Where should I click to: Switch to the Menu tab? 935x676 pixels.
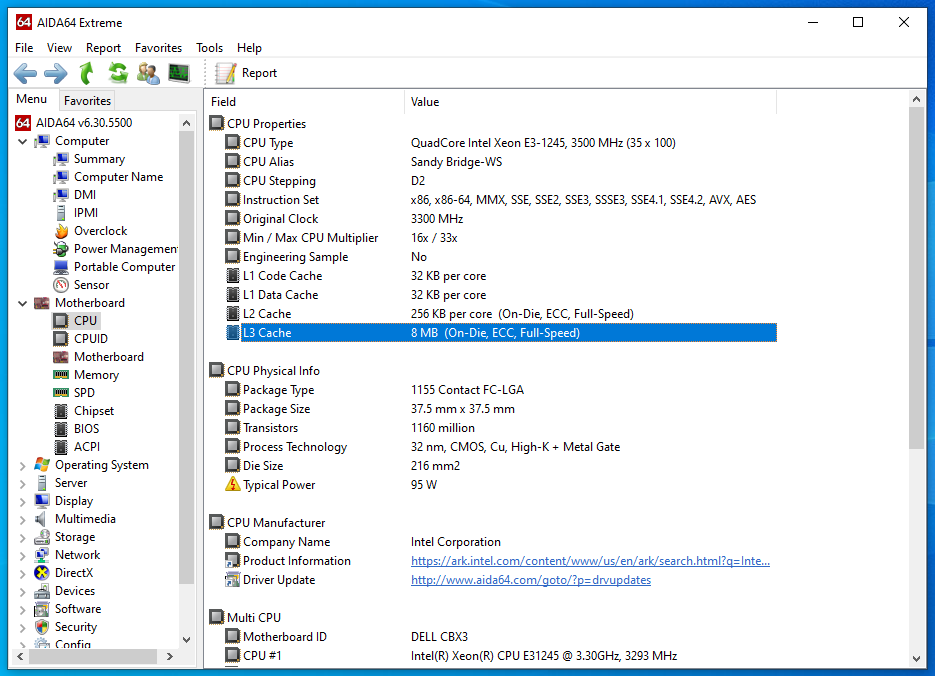(x=32, y=99)
